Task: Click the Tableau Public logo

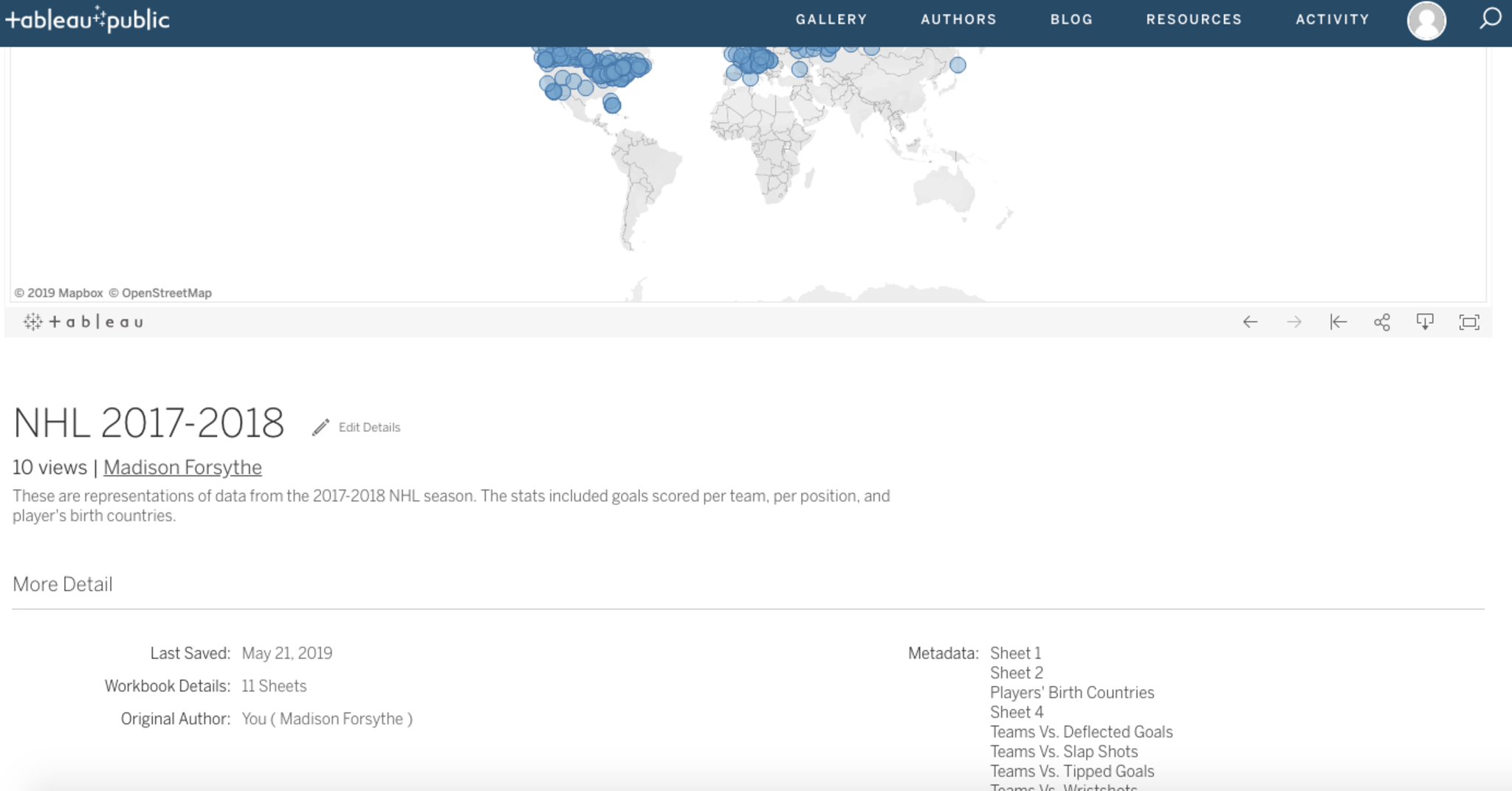Action: pos(88,19)
